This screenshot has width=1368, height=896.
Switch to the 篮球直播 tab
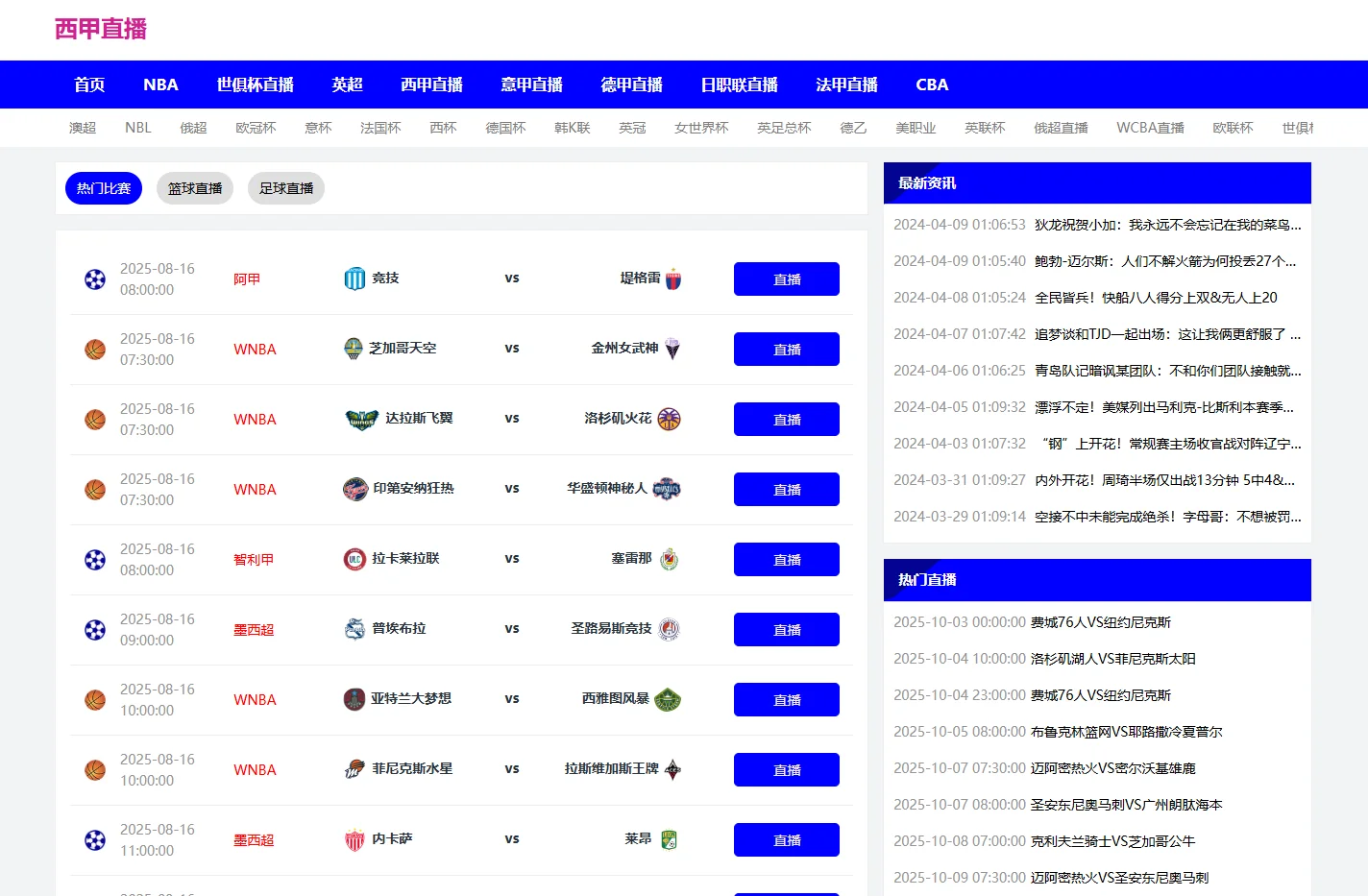(195, 188)
